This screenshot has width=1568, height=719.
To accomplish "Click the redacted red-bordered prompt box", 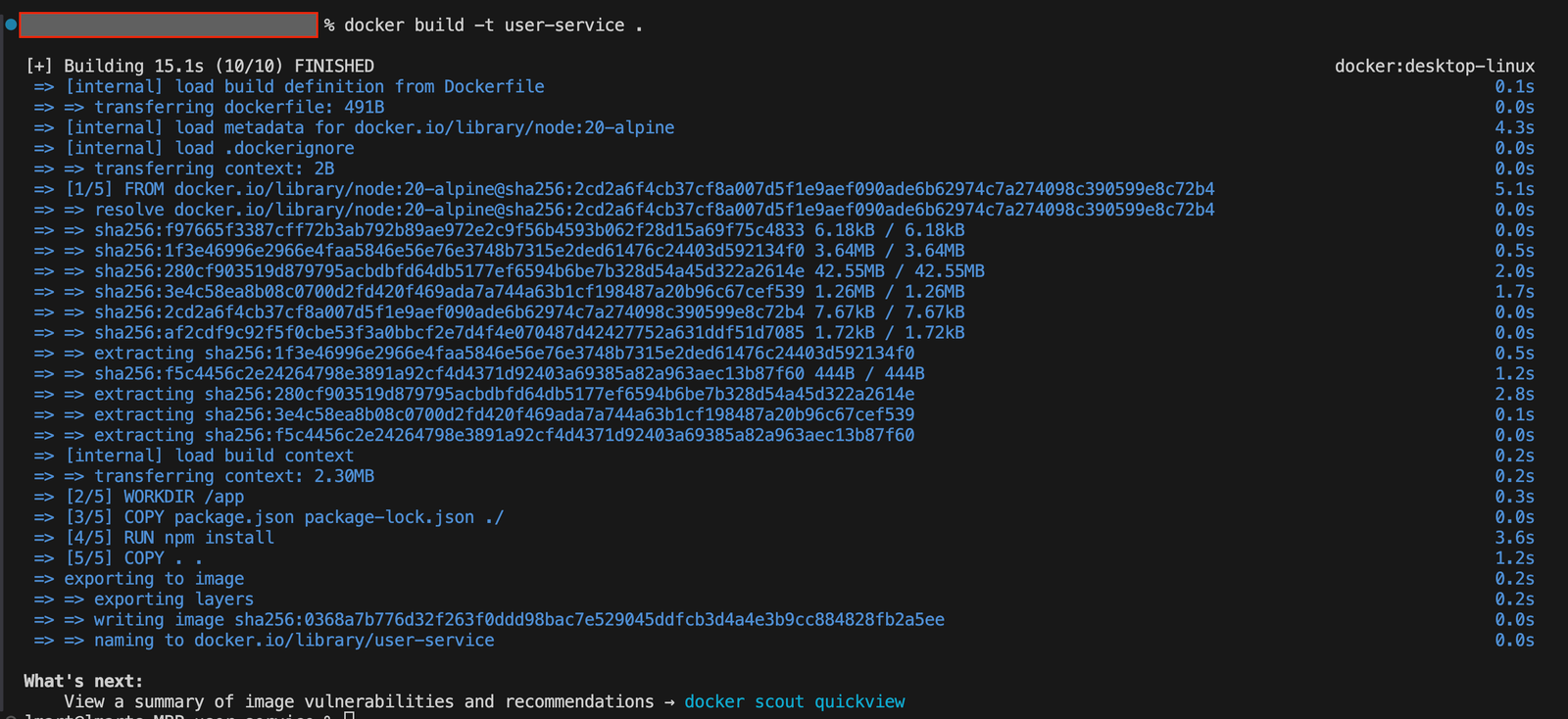I will click(169, 24).
